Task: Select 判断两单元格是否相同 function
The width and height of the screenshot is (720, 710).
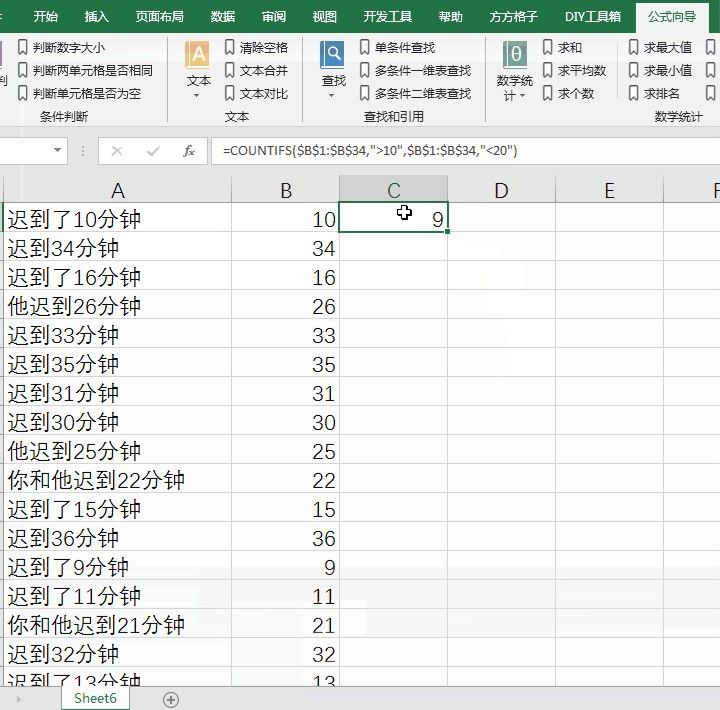Action: [x=85, y=70]
